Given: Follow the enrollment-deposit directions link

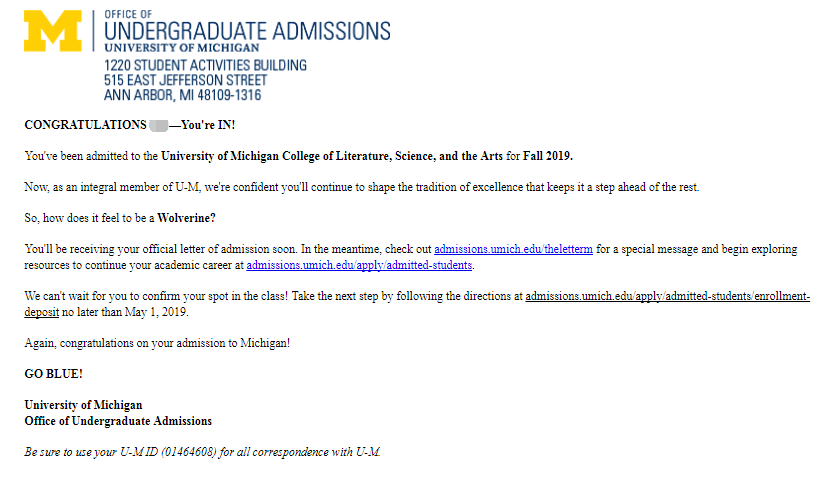Looking at the screenshot, I should (667, 296).
